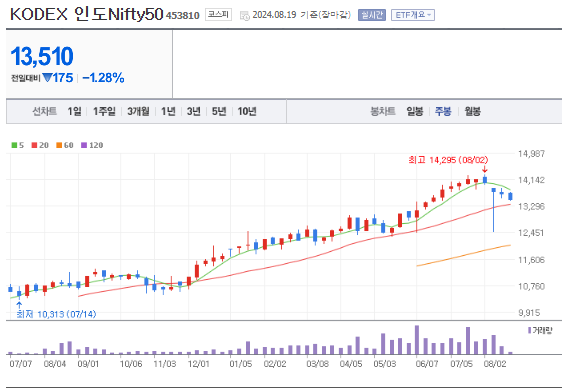Click the 06/07 date axis label

pyautogui.click(x=427, y=364)
